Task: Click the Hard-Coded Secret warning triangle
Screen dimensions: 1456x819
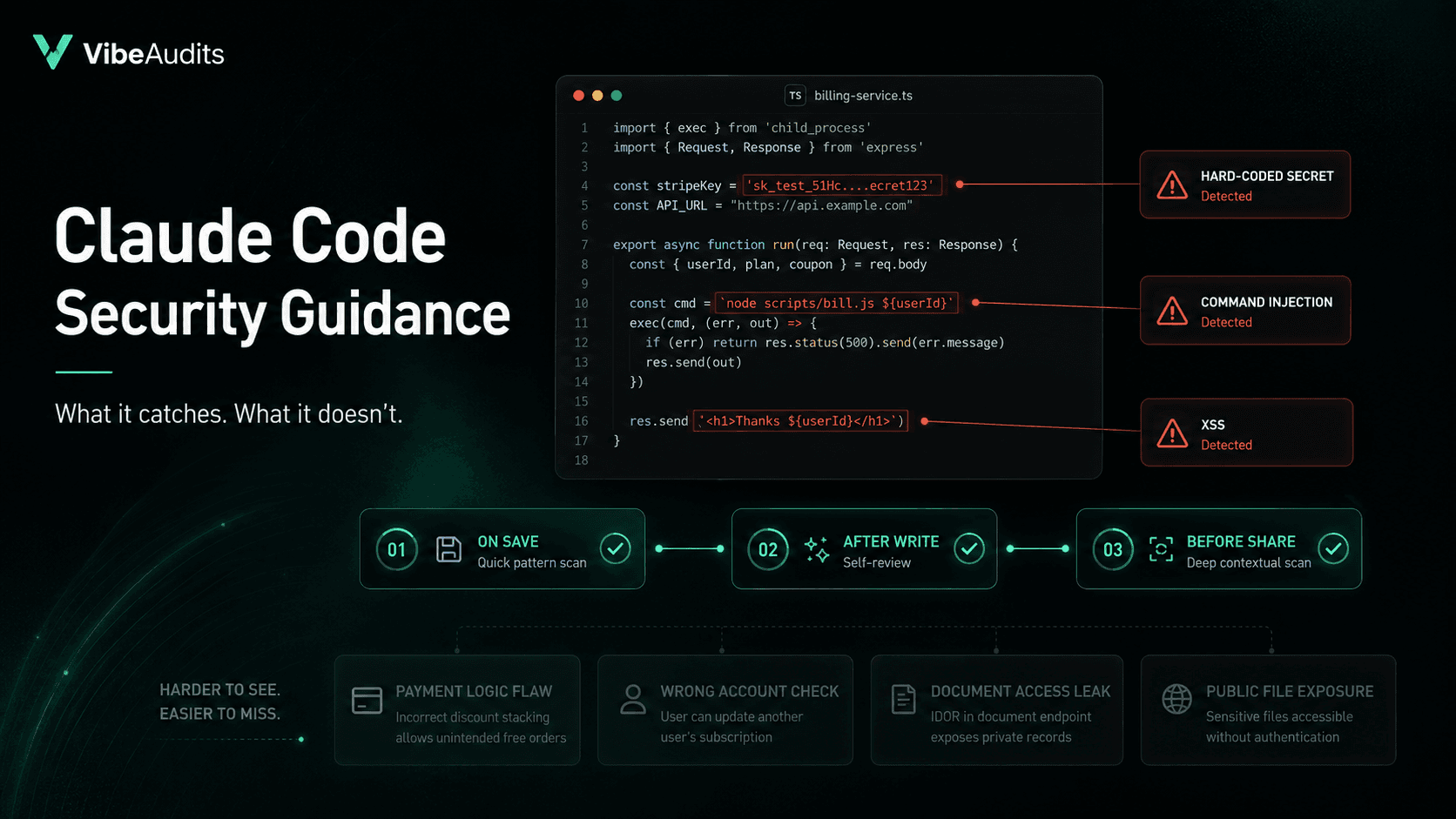Action: (1172, 185)
